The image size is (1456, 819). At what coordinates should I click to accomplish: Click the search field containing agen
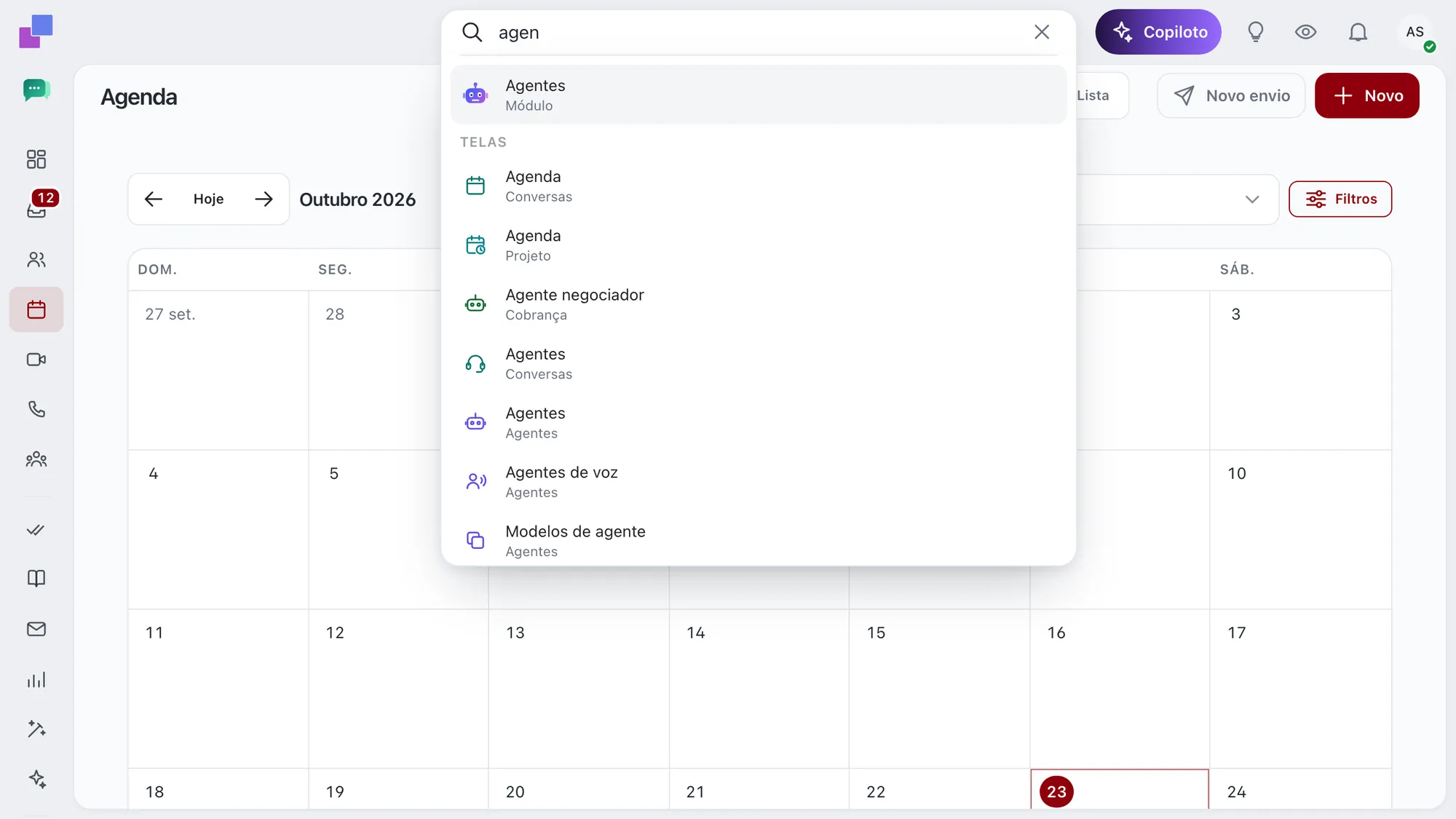[x=757, y=32]
